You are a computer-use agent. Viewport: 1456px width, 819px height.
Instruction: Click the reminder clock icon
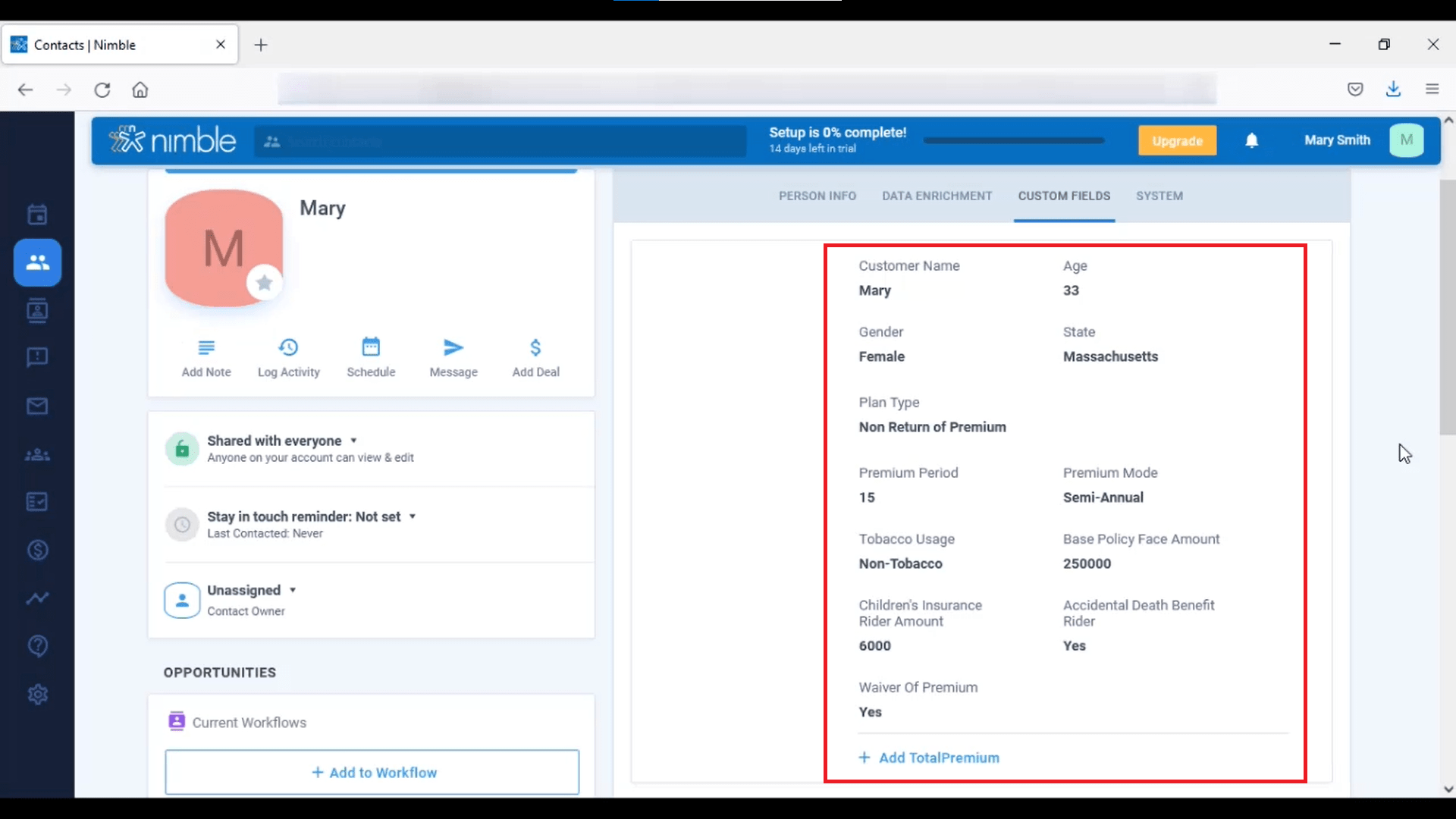coord(182,524)
